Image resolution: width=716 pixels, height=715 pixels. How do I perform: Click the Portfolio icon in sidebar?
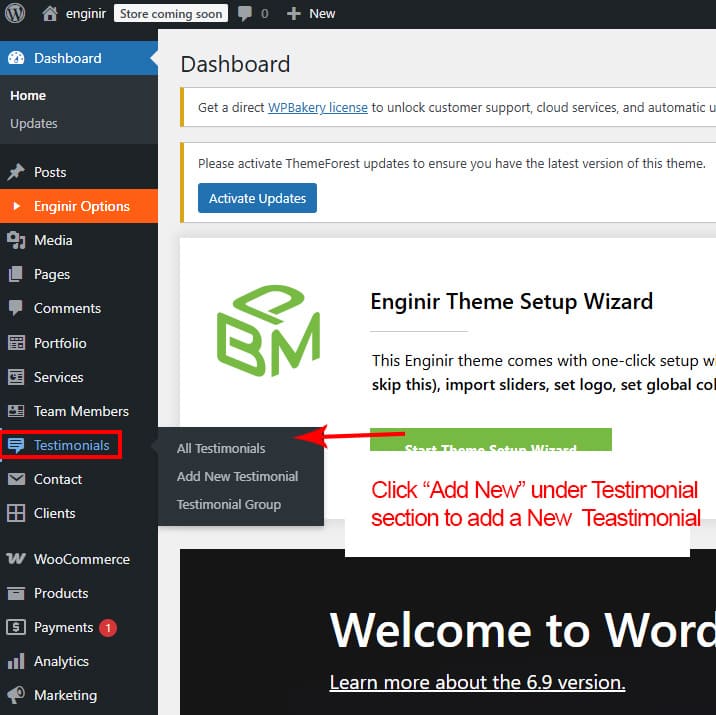[16, 343]
